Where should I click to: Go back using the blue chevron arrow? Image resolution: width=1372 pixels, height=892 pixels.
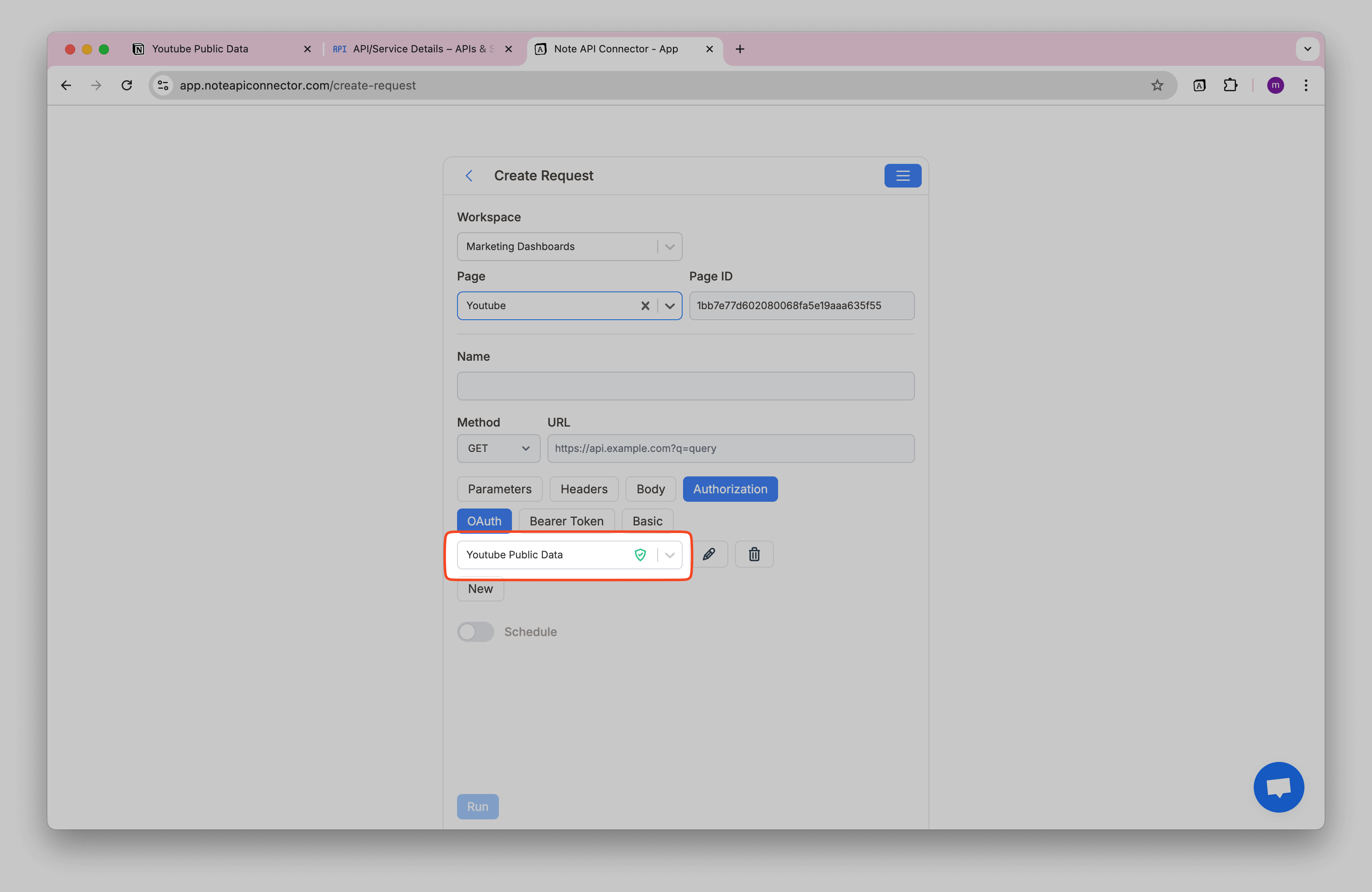pos(469,176)
